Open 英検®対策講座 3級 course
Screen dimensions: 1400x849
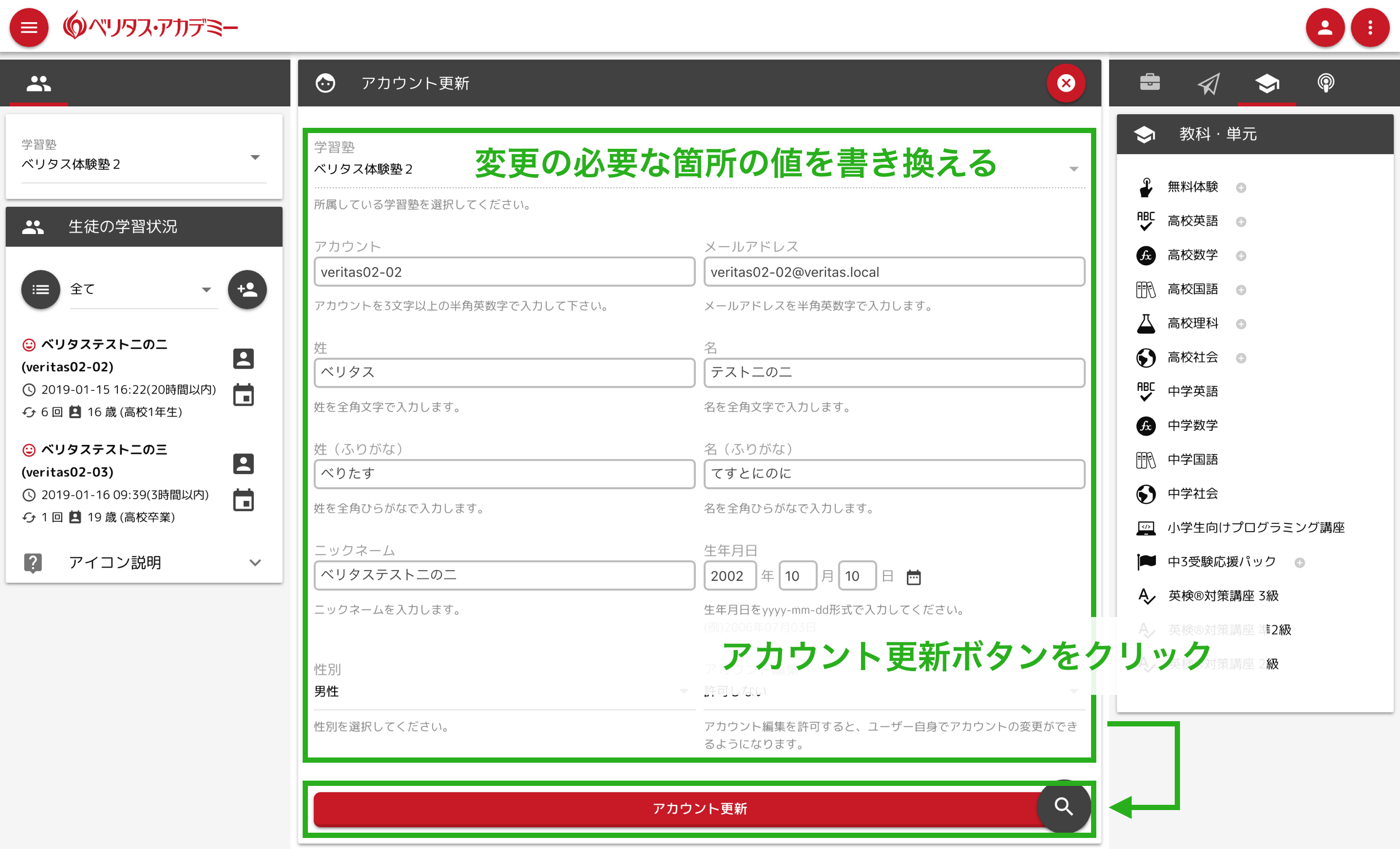point(1223,595)
